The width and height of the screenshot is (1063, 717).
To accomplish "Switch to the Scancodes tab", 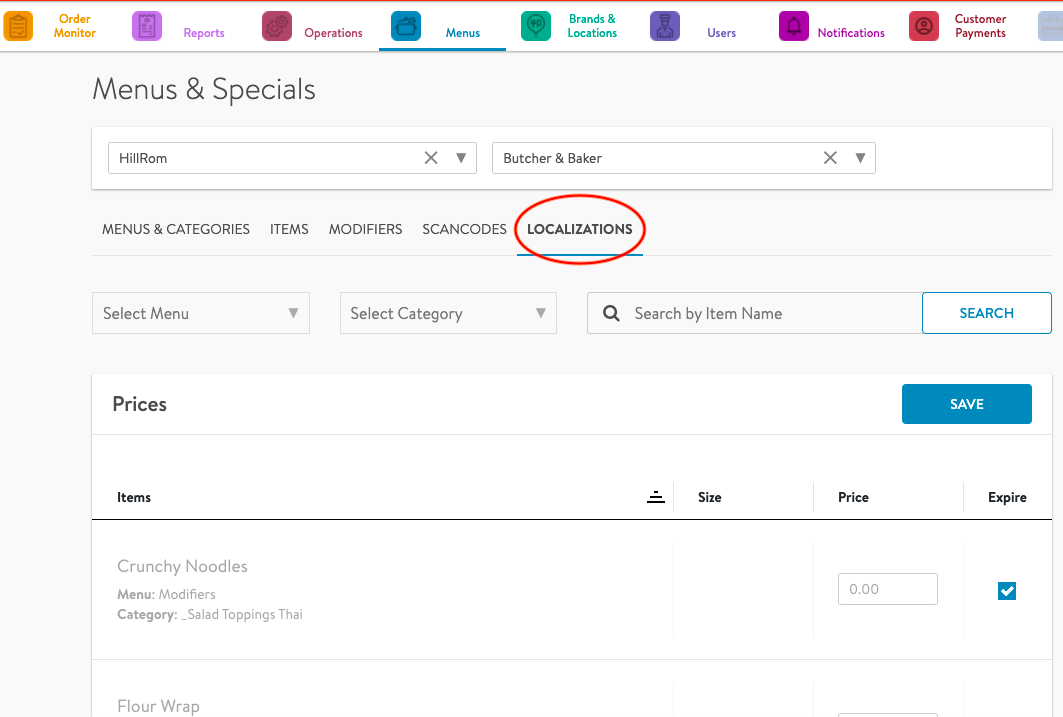I will [464, 229].
